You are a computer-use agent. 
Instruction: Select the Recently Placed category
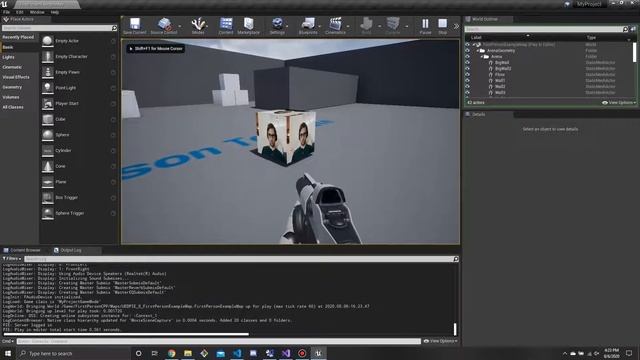coord(18,37)
